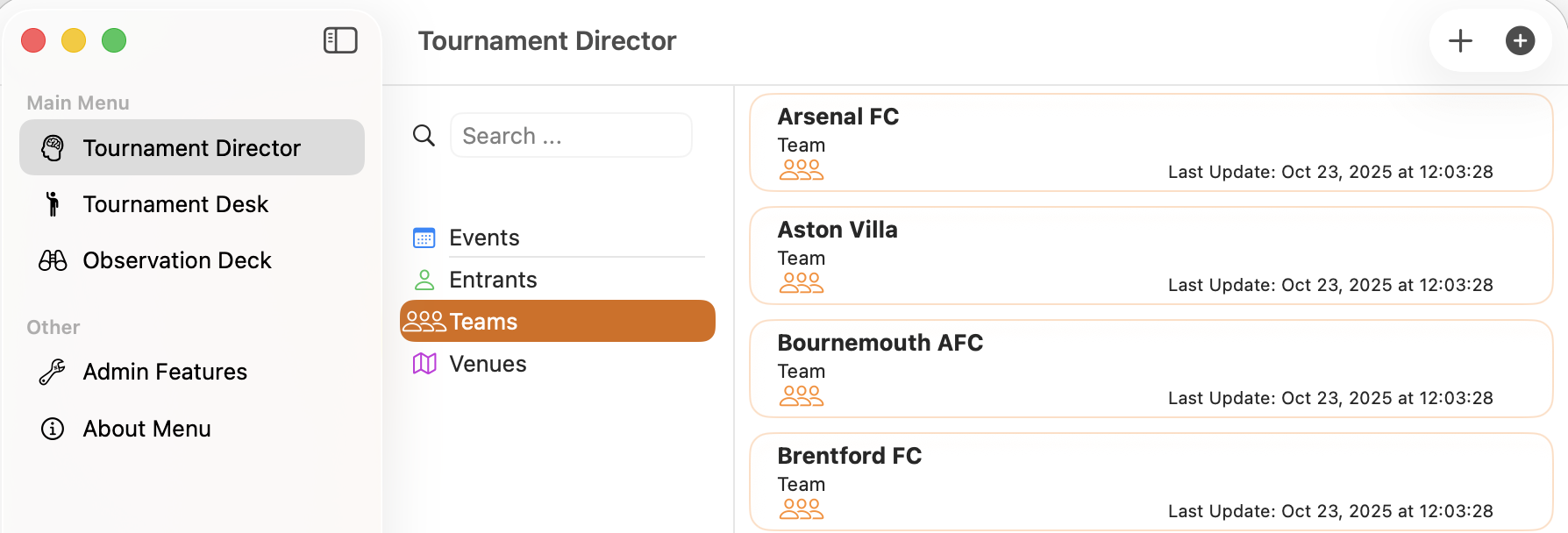The image size is (1568, 533).
Task: Select the Entrants list item
Action: [493, 280]
